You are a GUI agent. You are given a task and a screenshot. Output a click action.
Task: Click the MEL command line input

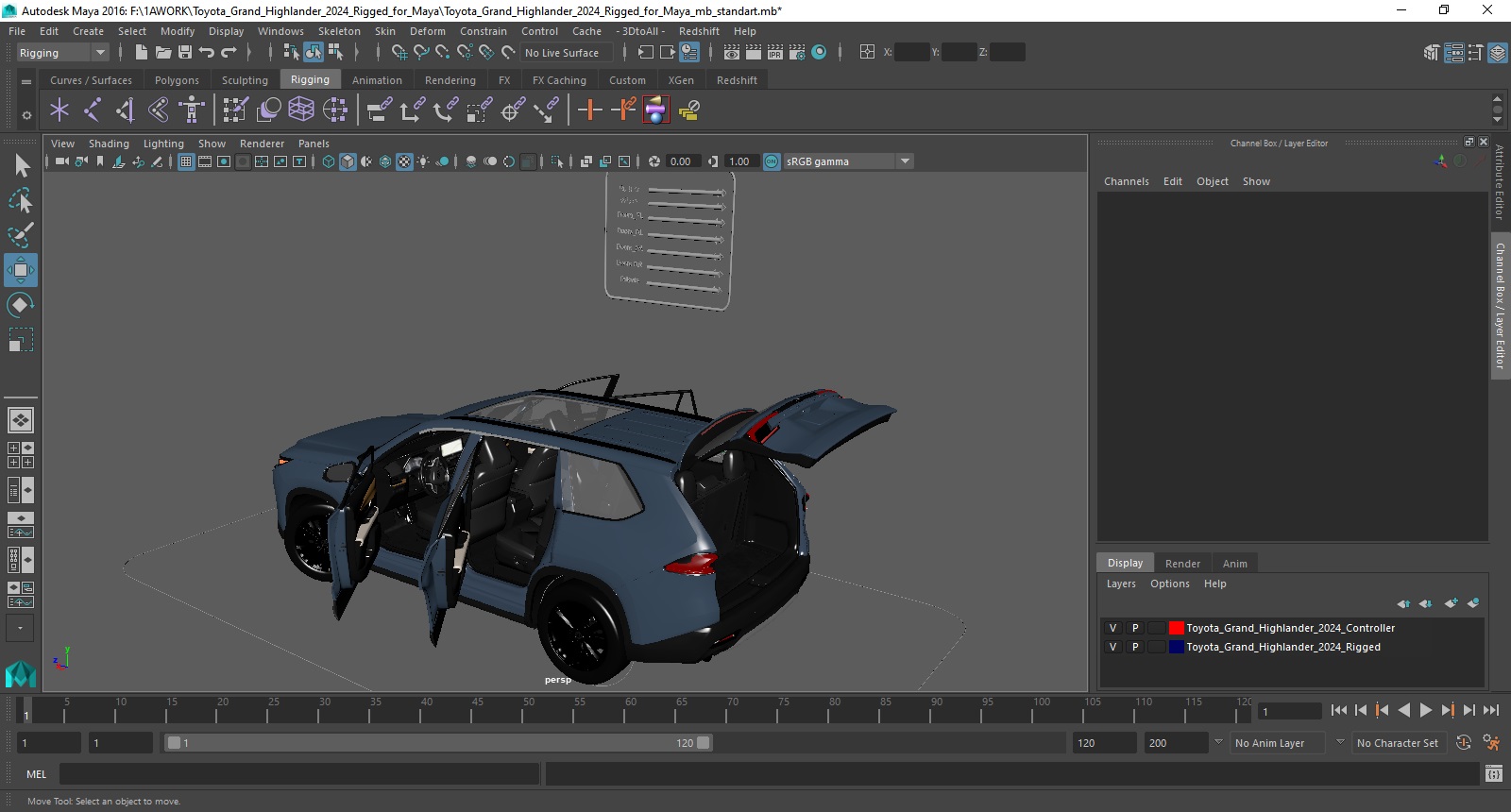299,774
